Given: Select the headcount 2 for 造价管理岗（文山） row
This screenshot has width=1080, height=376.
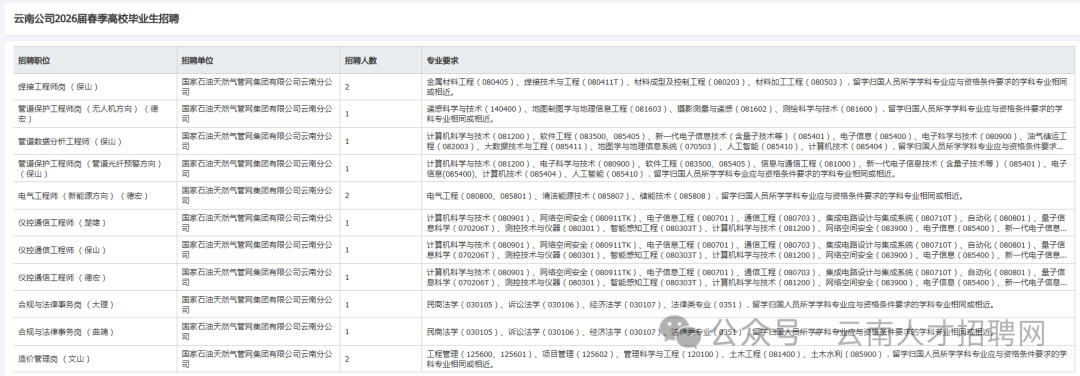Looking at the screenshot, I should (347, 359).
